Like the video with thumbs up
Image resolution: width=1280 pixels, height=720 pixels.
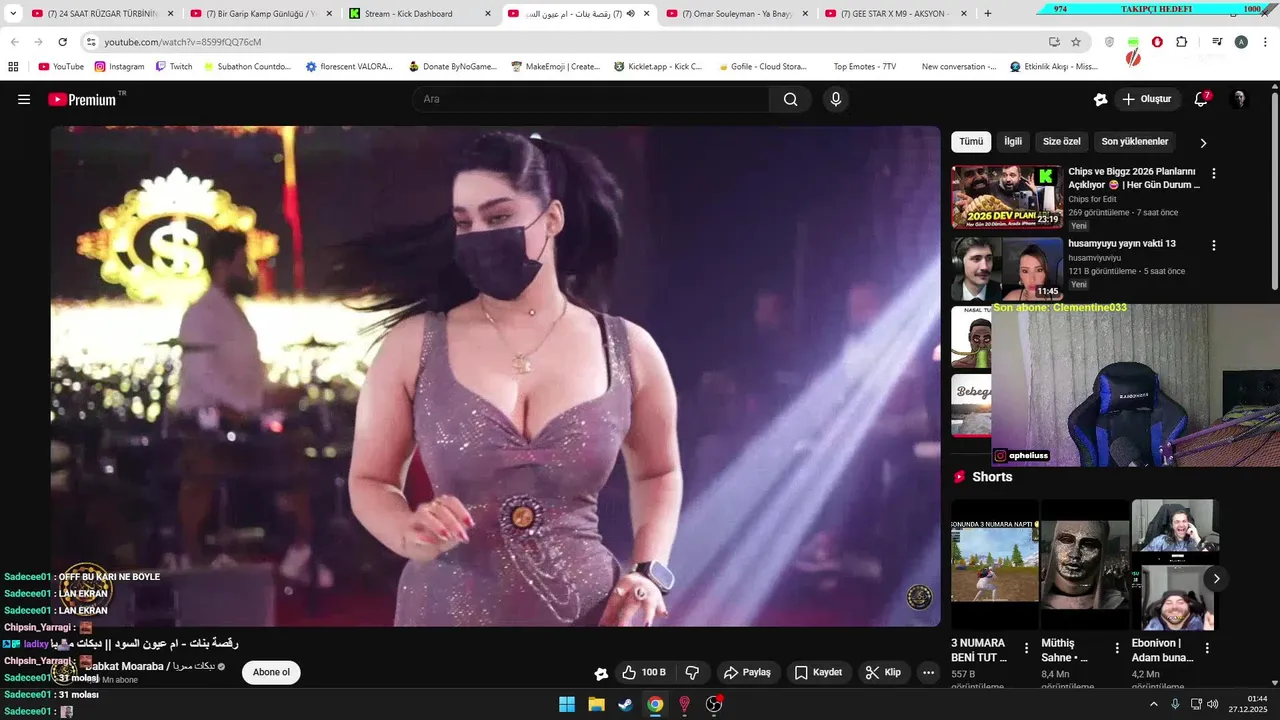point(643,672)
